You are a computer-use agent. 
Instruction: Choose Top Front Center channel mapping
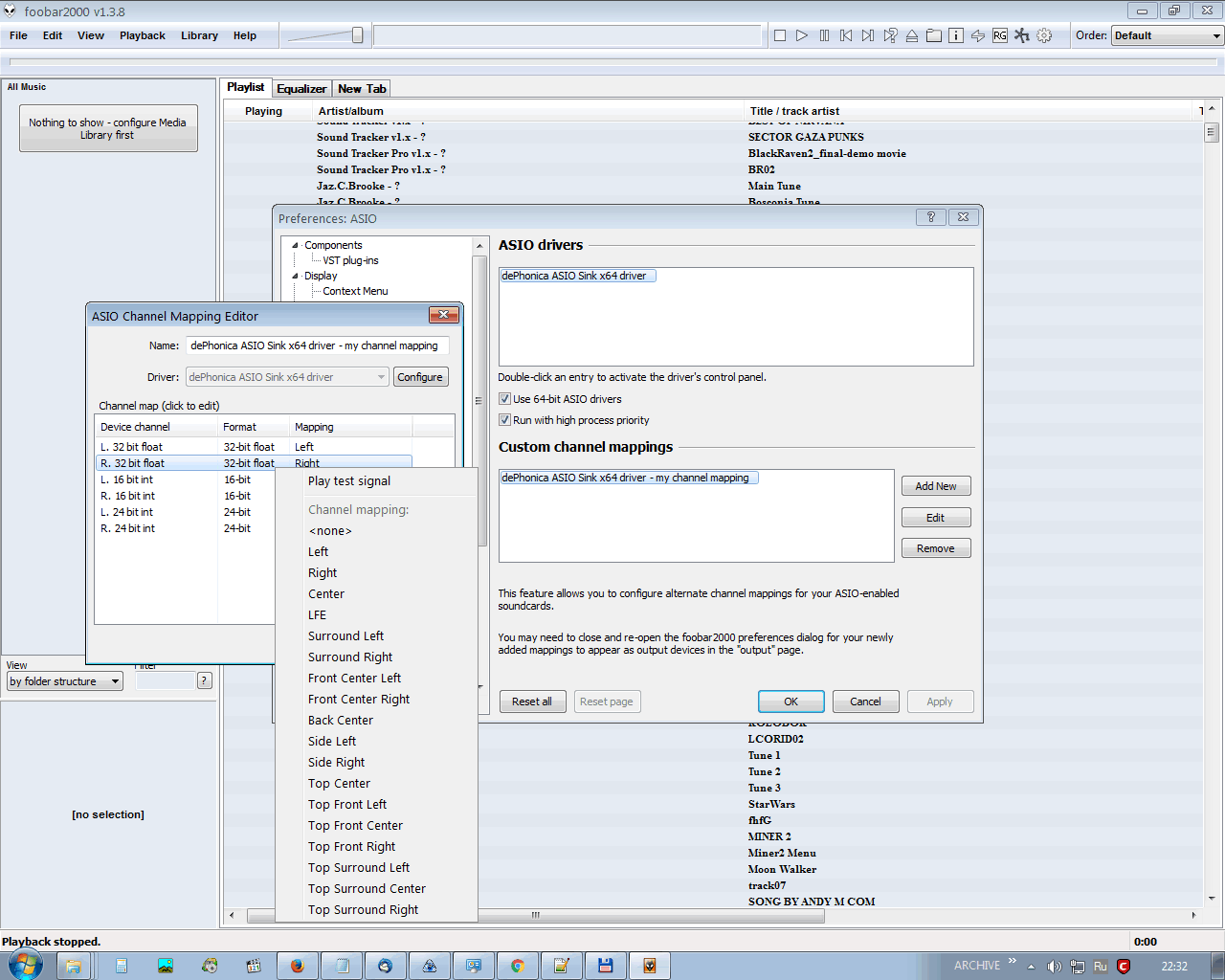coord(376,826)
